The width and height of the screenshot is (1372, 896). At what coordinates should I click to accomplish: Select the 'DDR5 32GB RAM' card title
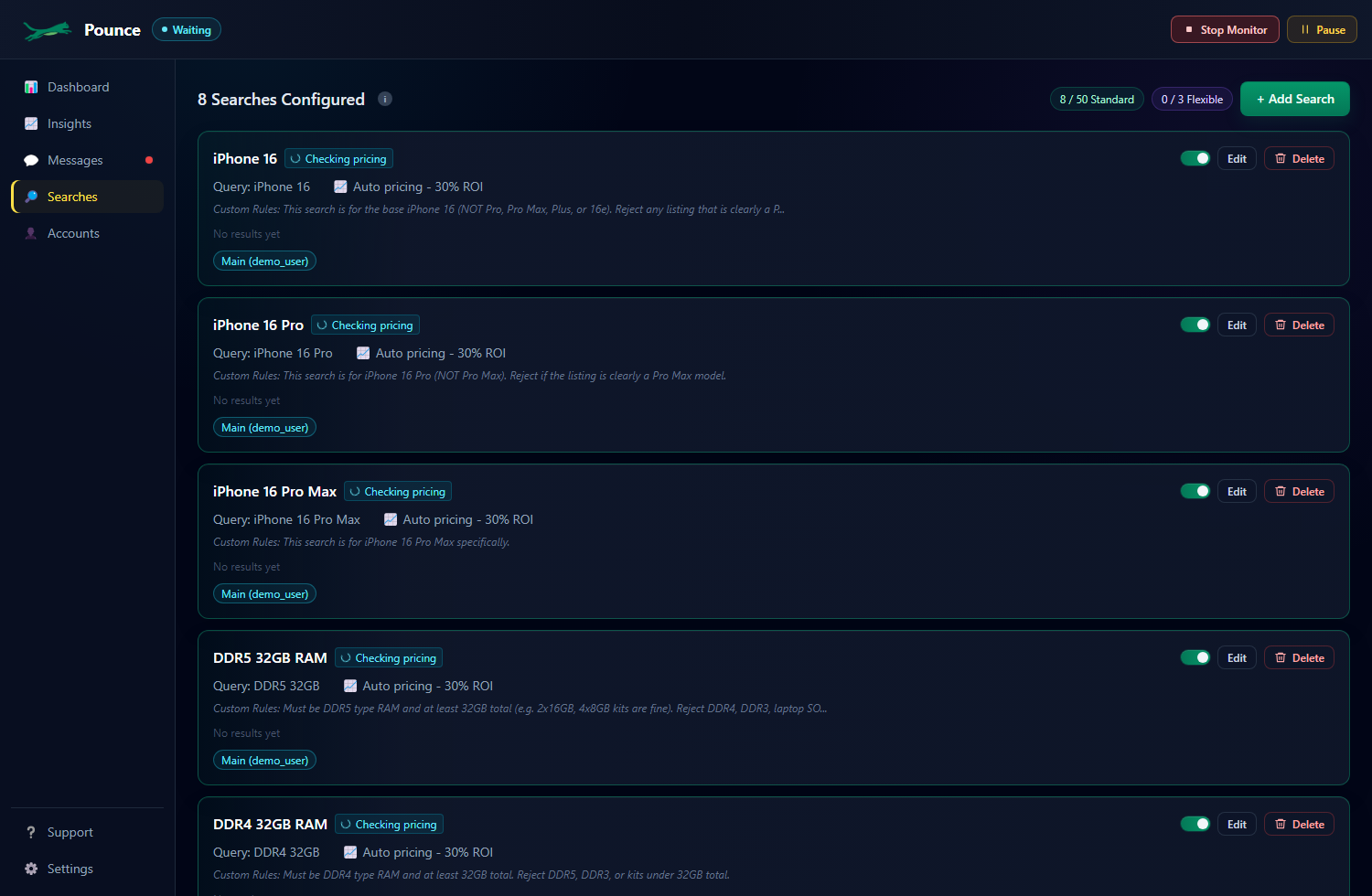(x=270, y=657)
